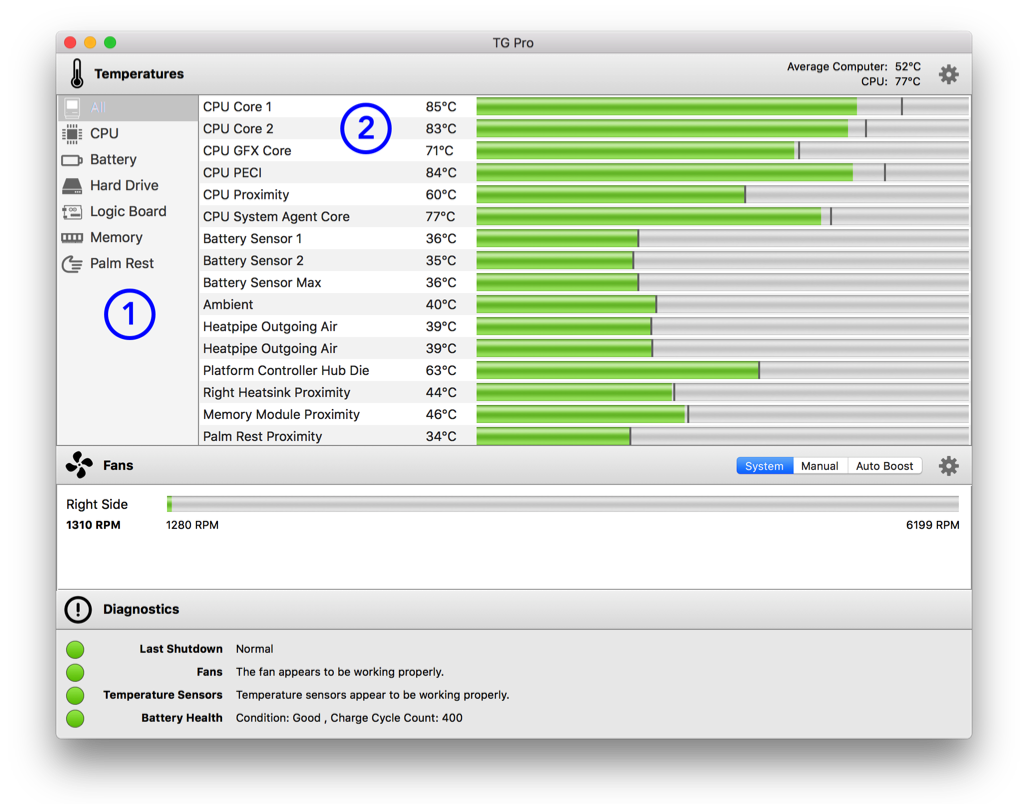1034x804 pixels.
Task: Select the CPU PECI row
Action: pyautogui.click(x=584, y=172)
